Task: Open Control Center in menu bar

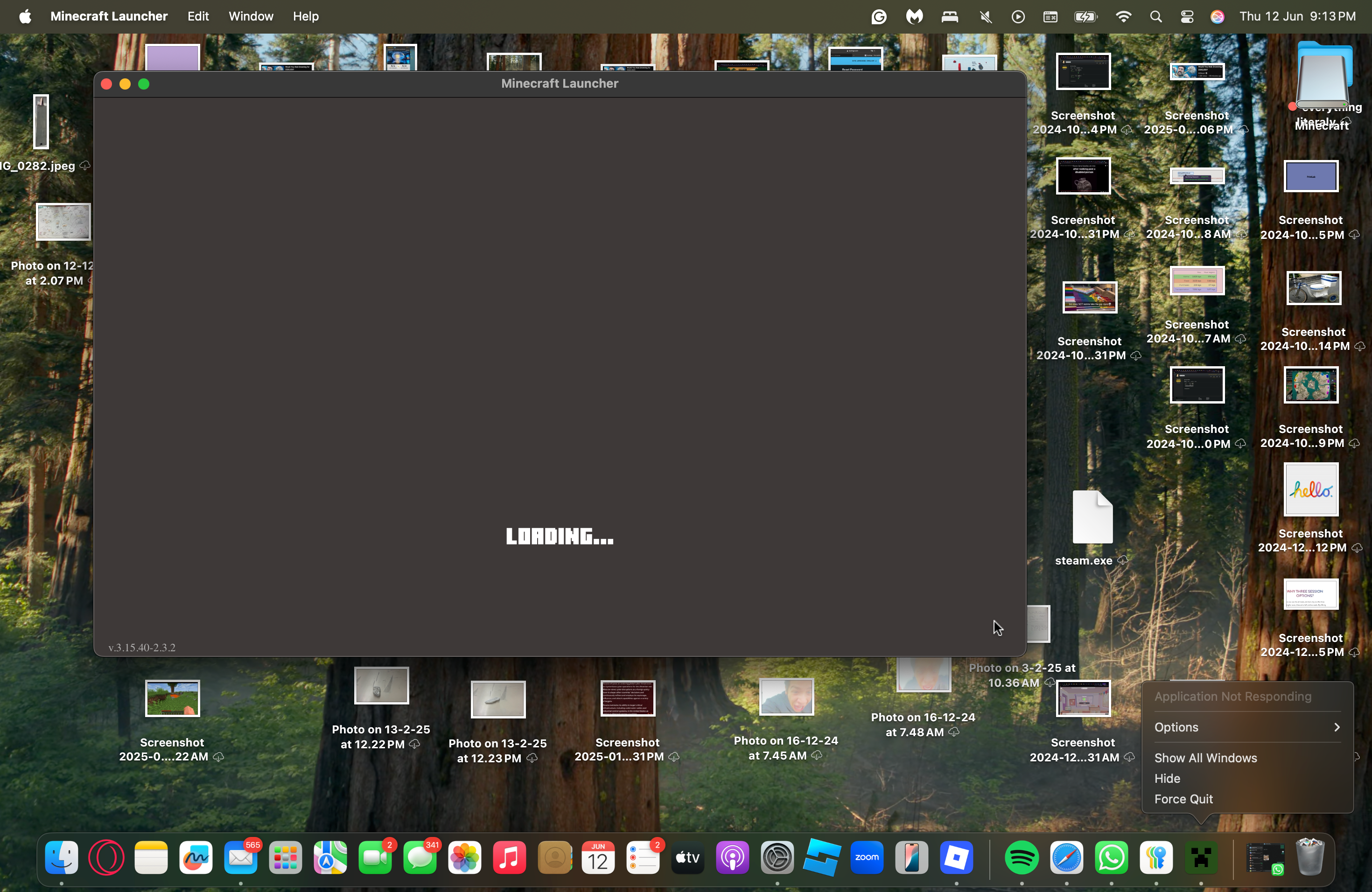Action: click(x=1186, y=16)
